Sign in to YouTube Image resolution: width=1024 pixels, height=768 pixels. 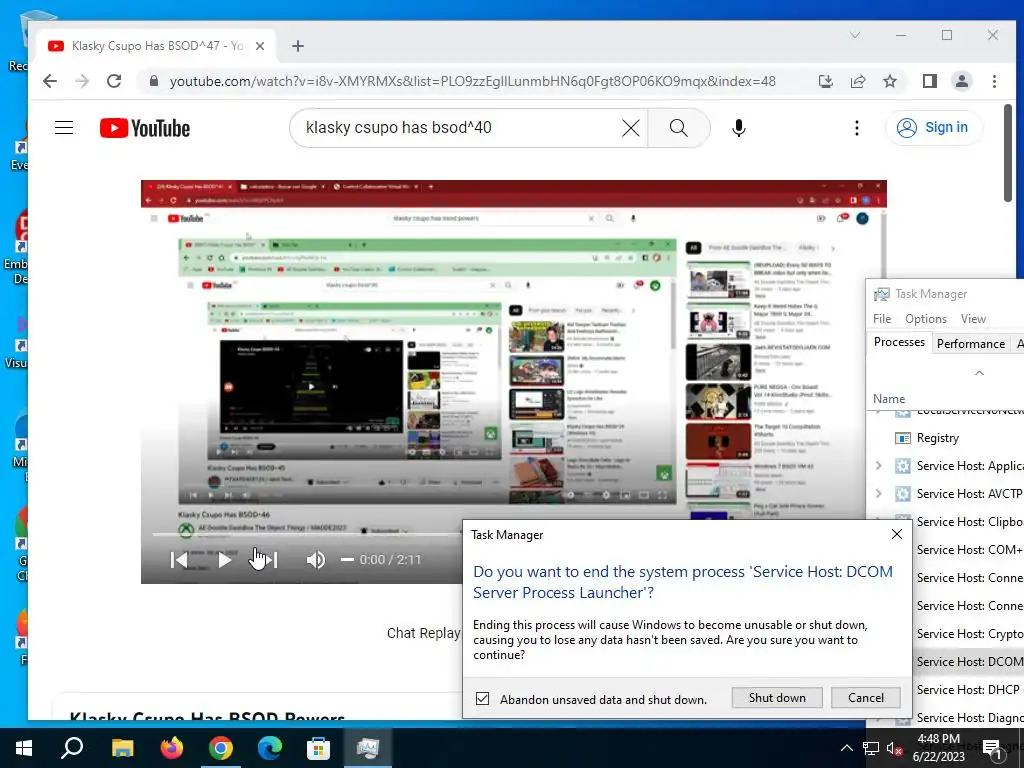(933, 127)
